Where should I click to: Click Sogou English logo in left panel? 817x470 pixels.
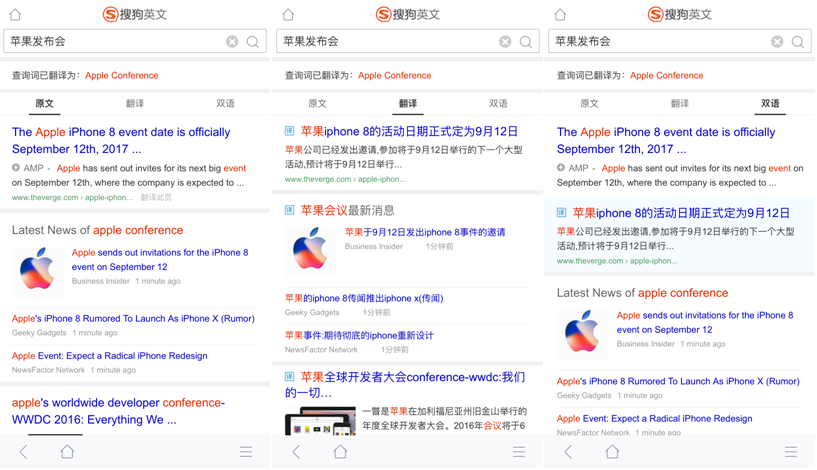(135, 14)
